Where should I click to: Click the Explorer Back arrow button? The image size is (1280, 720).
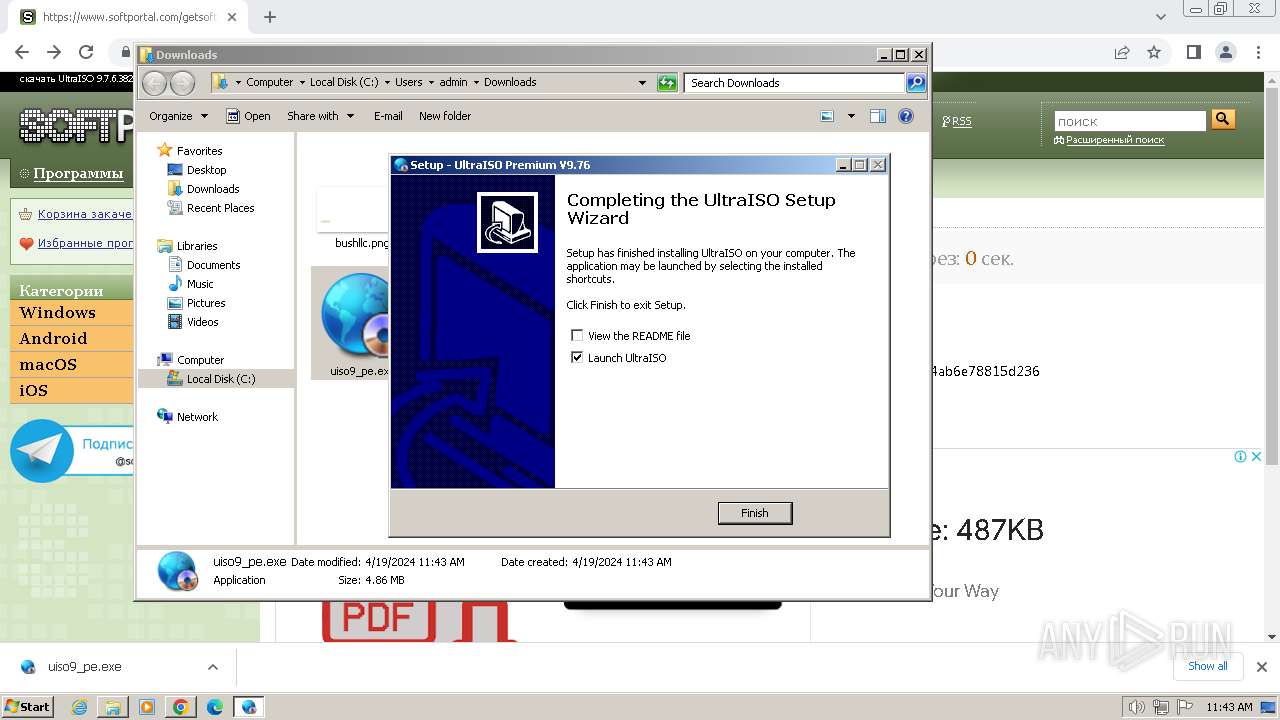[x=155, y=83]
